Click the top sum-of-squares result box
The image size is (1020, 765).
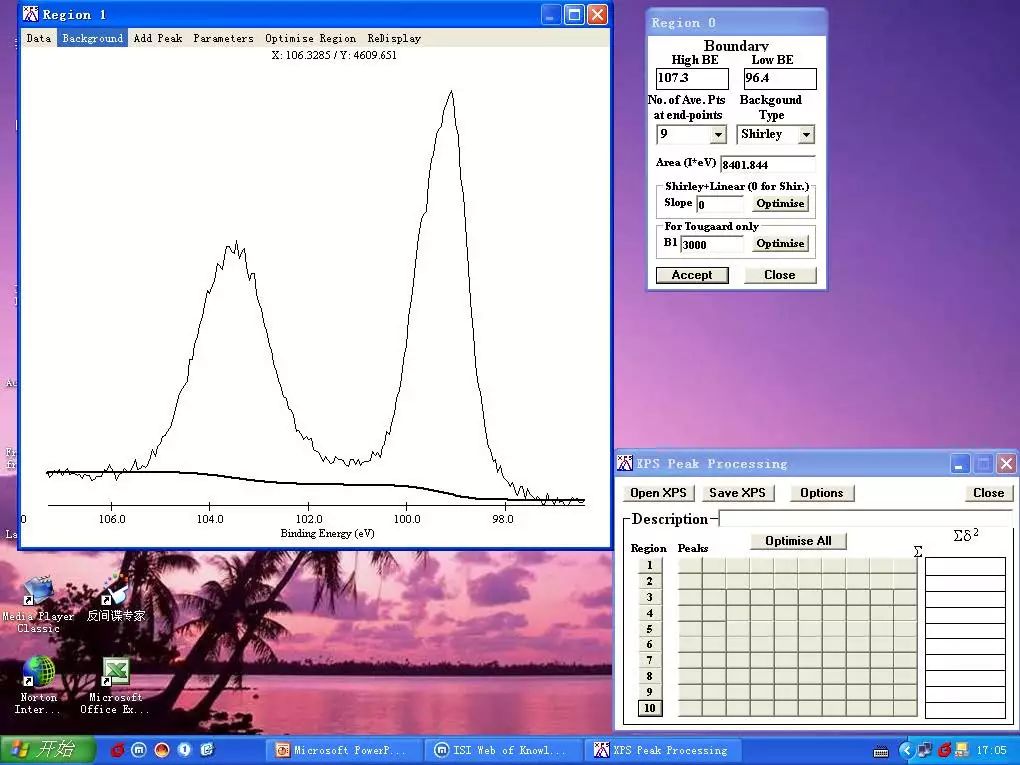point(965,567)
